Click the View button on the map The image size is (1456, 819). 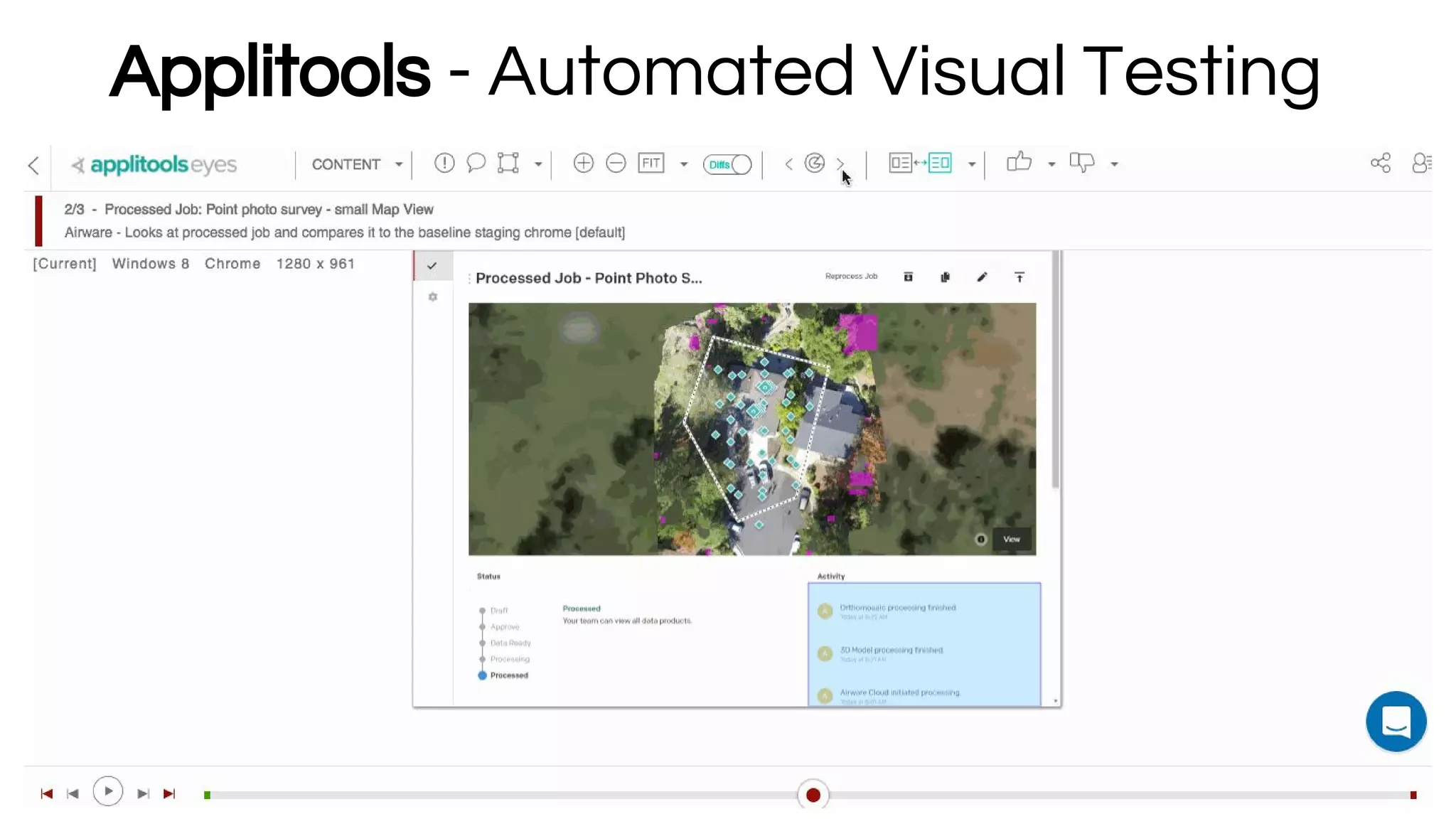(x=1012, y=539)
